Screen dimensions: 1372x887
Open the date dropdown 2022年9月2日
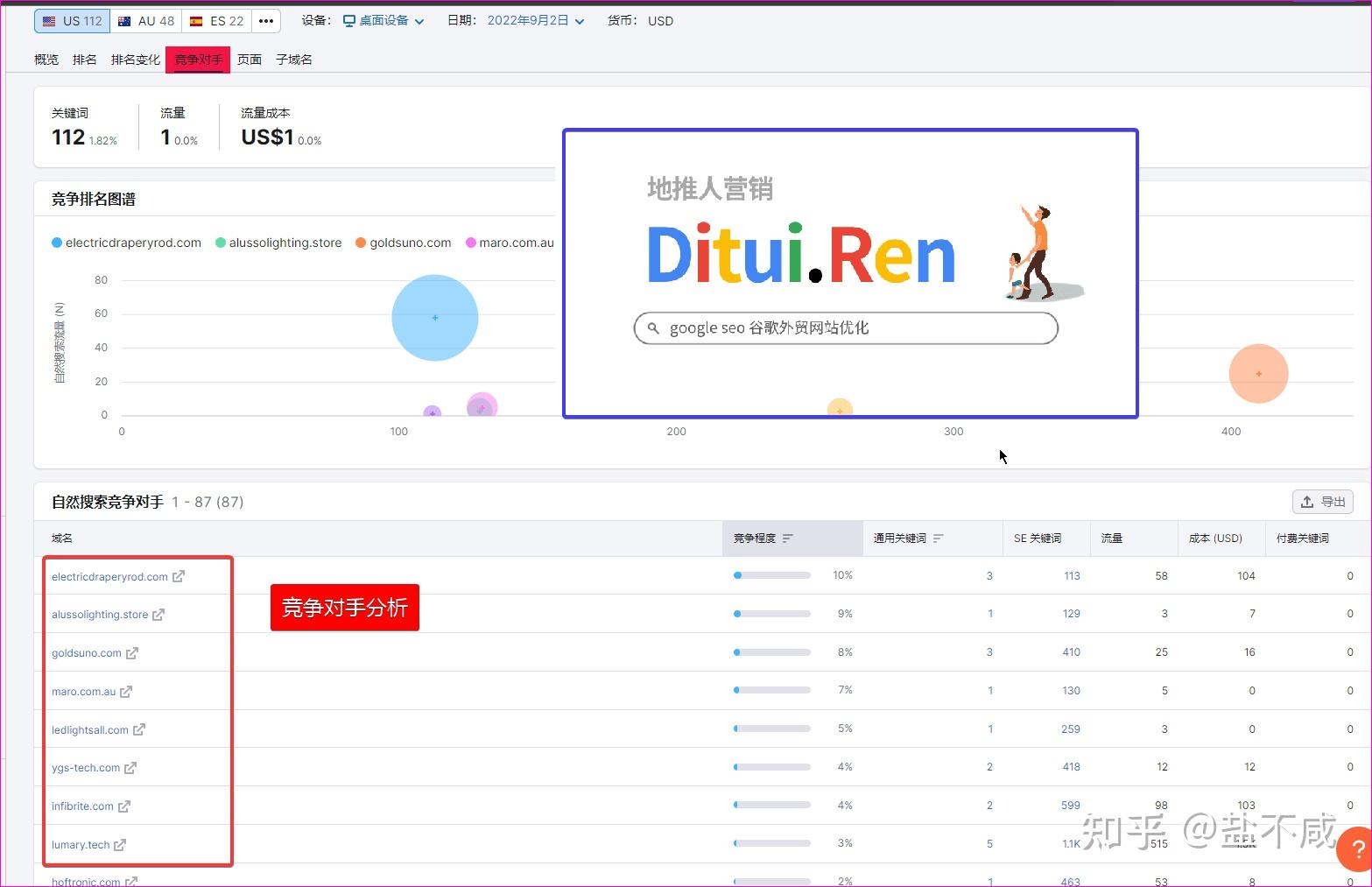pyautogui.click(x=536, y=21)
